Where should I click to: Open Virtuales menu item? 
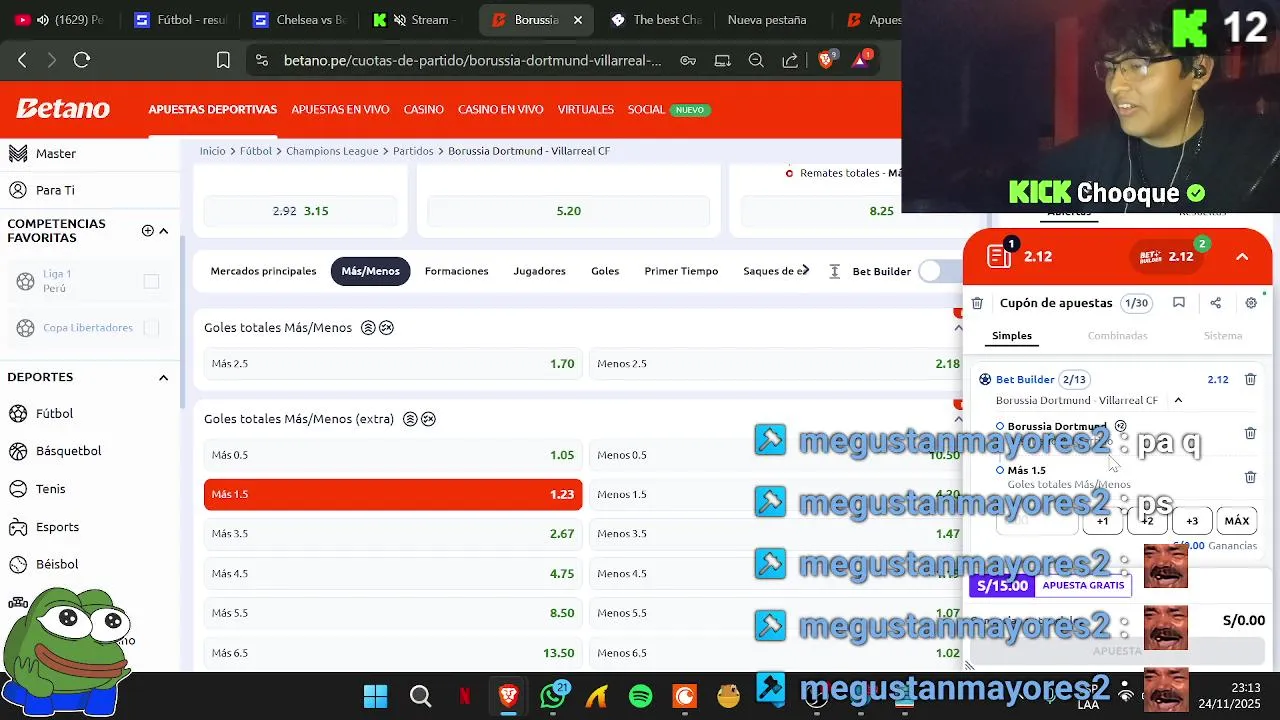tap(586, 109)
